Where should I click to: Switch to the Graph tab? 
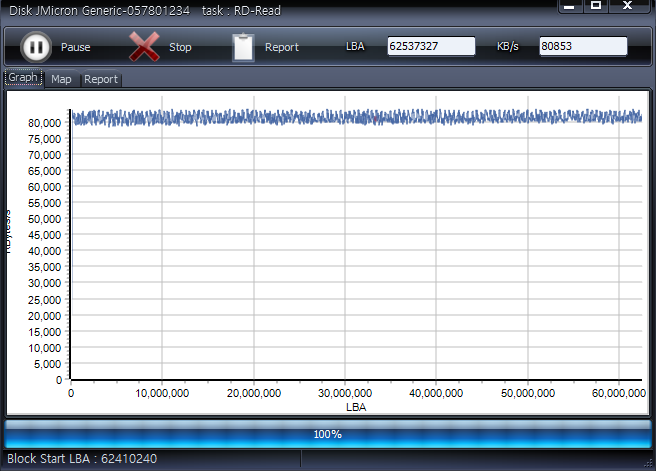(23, 78)
